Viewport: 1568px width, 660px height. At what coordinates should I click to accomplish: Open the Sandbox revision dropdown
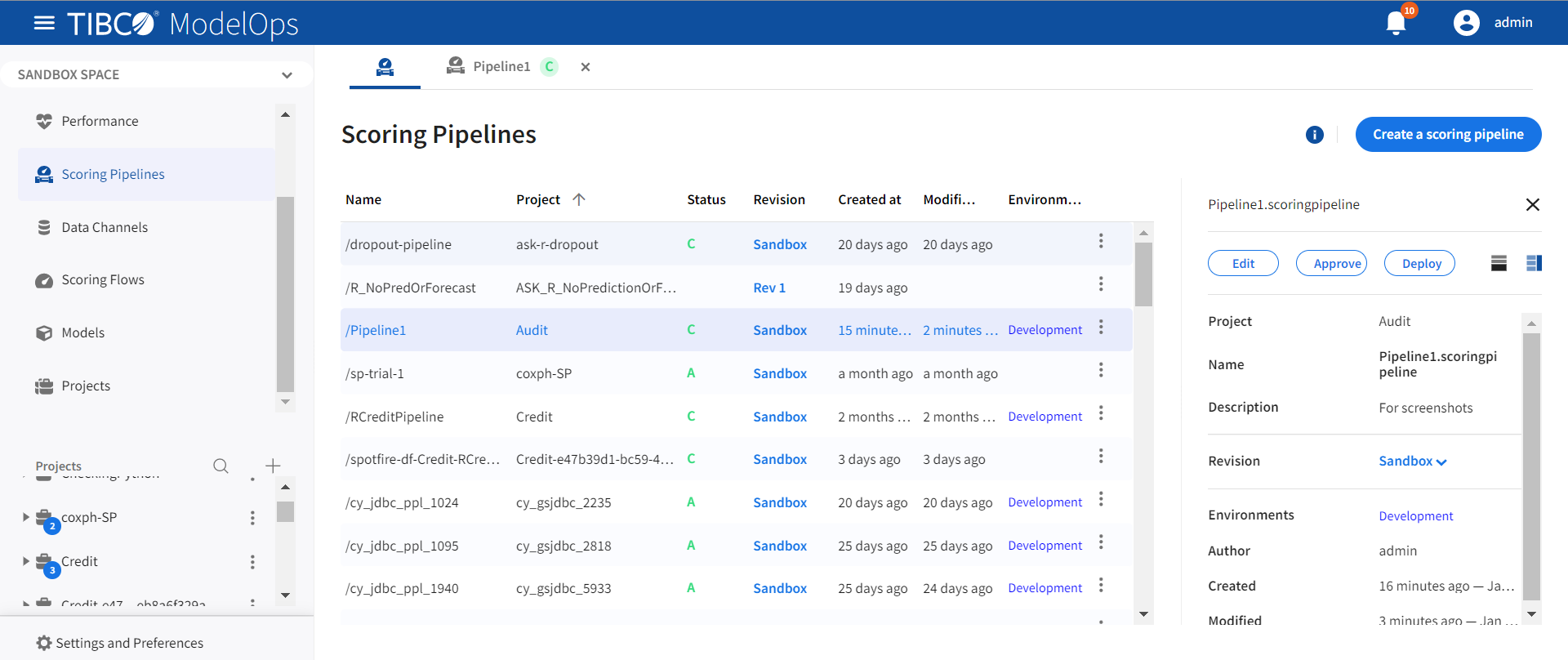(x=1412, y=462)
